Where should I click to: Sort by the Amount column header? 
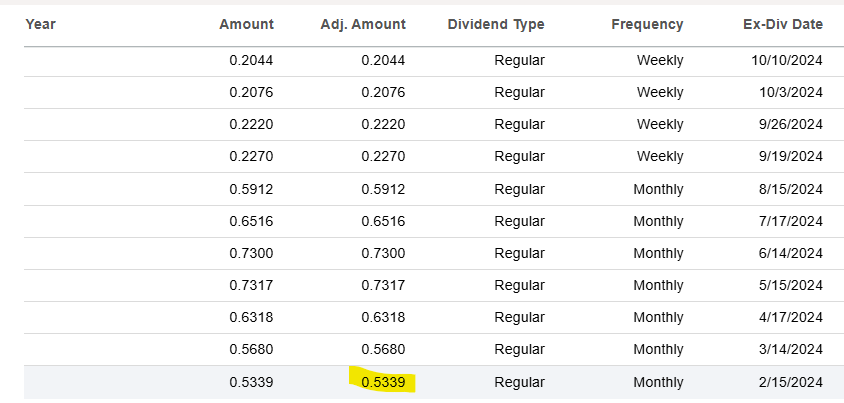(247, 24)
